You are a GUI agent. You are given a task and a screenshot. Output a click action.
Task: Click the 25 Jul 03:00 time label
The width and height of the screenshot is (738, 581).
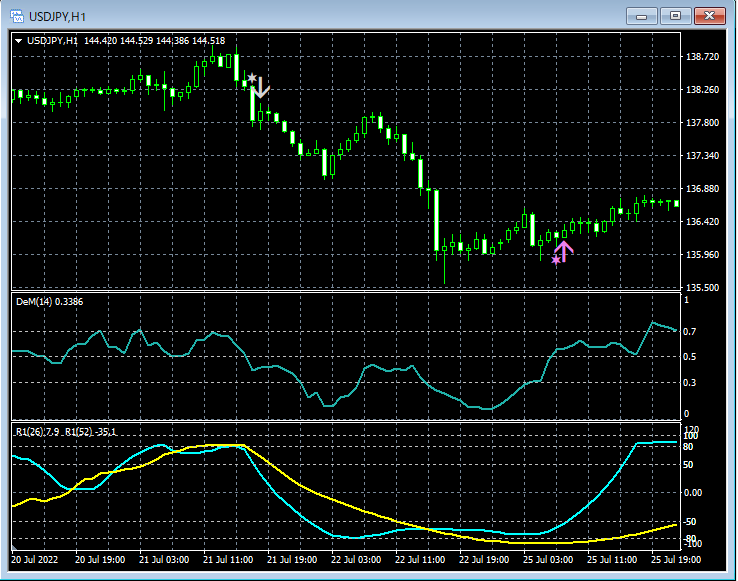[x=550, y=561]
